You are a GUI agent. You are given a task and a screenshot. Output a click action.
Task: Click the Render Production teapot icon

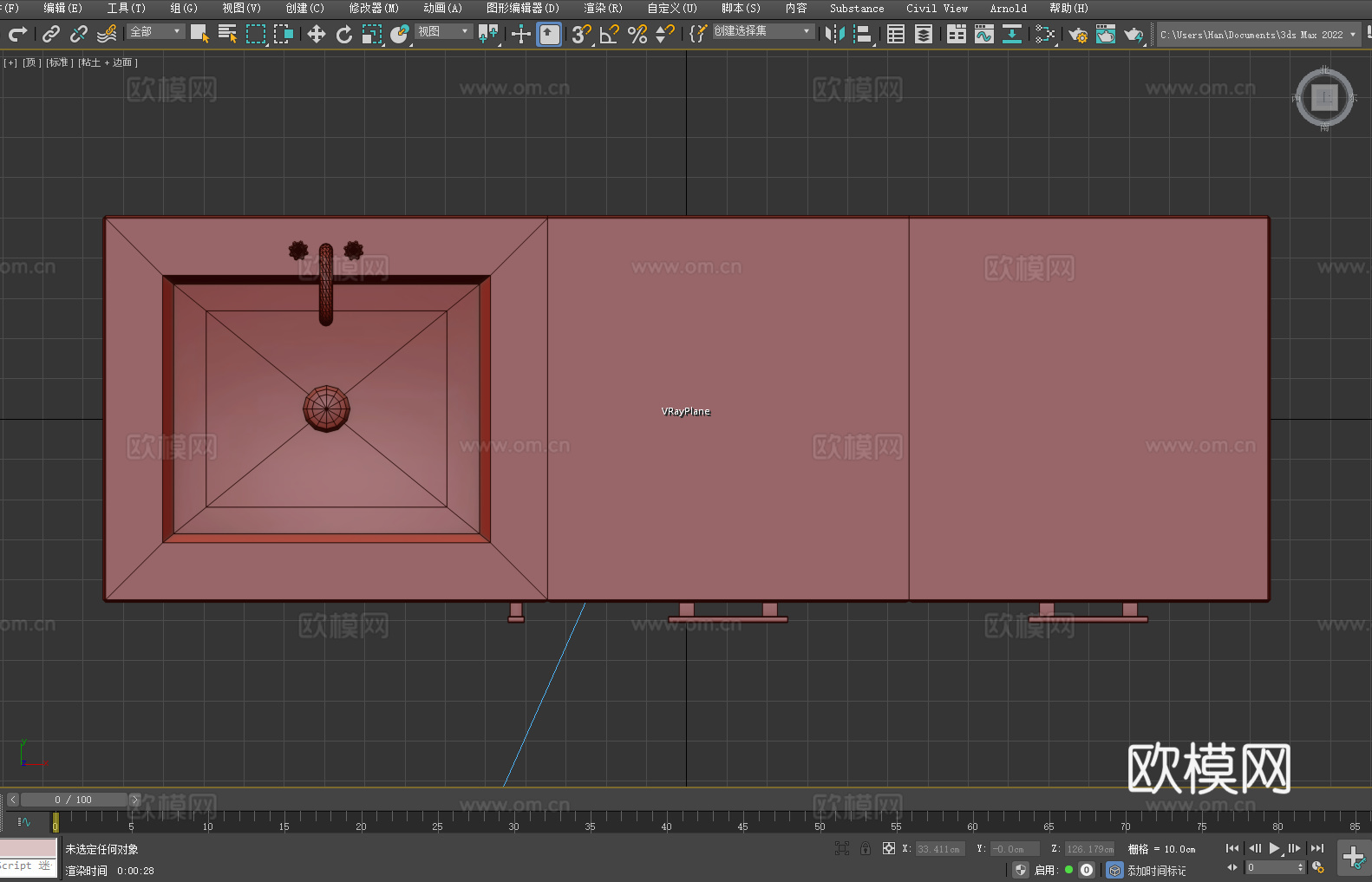[x=1134, y=34]
